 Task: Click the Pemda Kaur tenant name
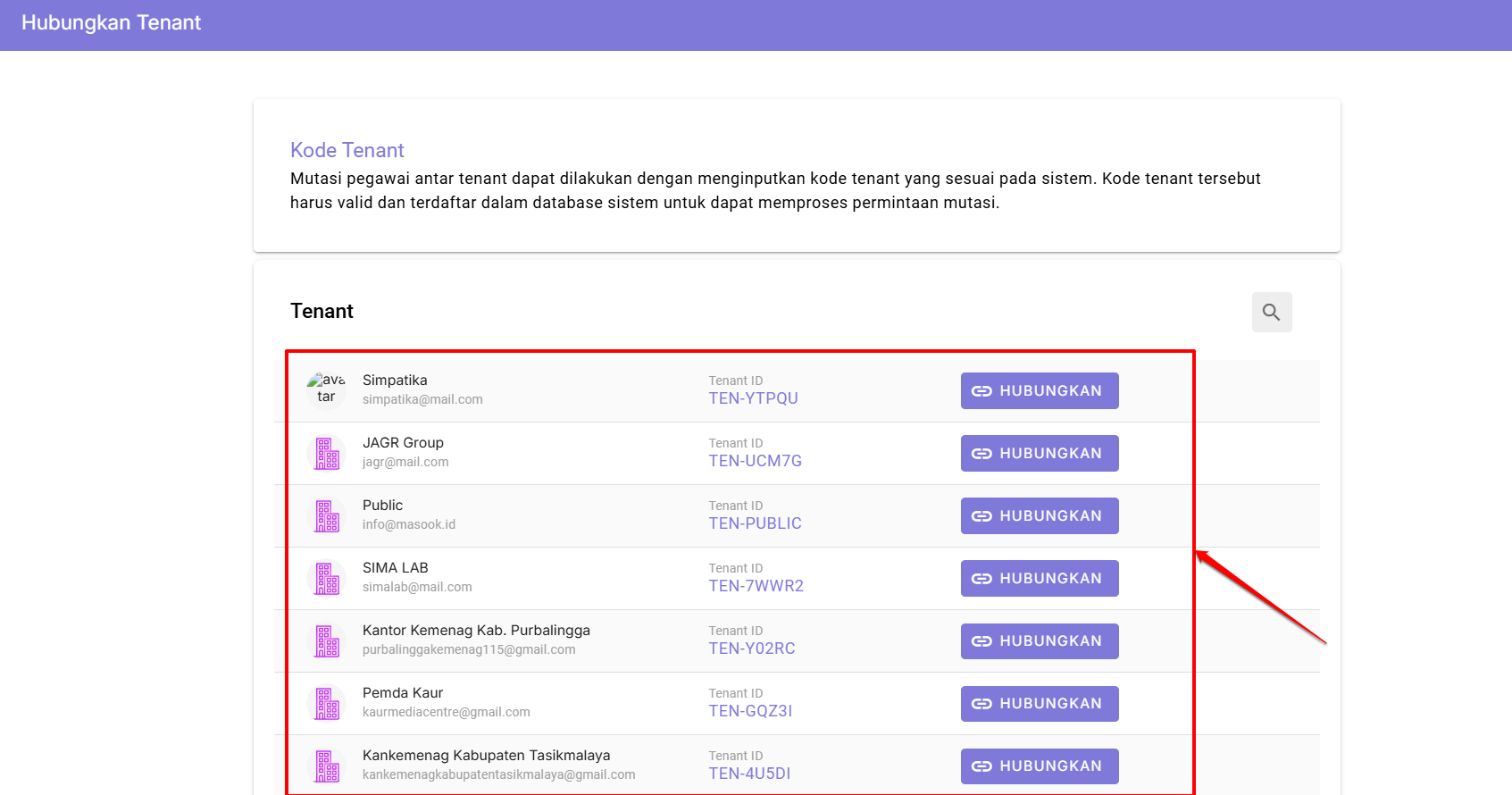click(403, 693)
